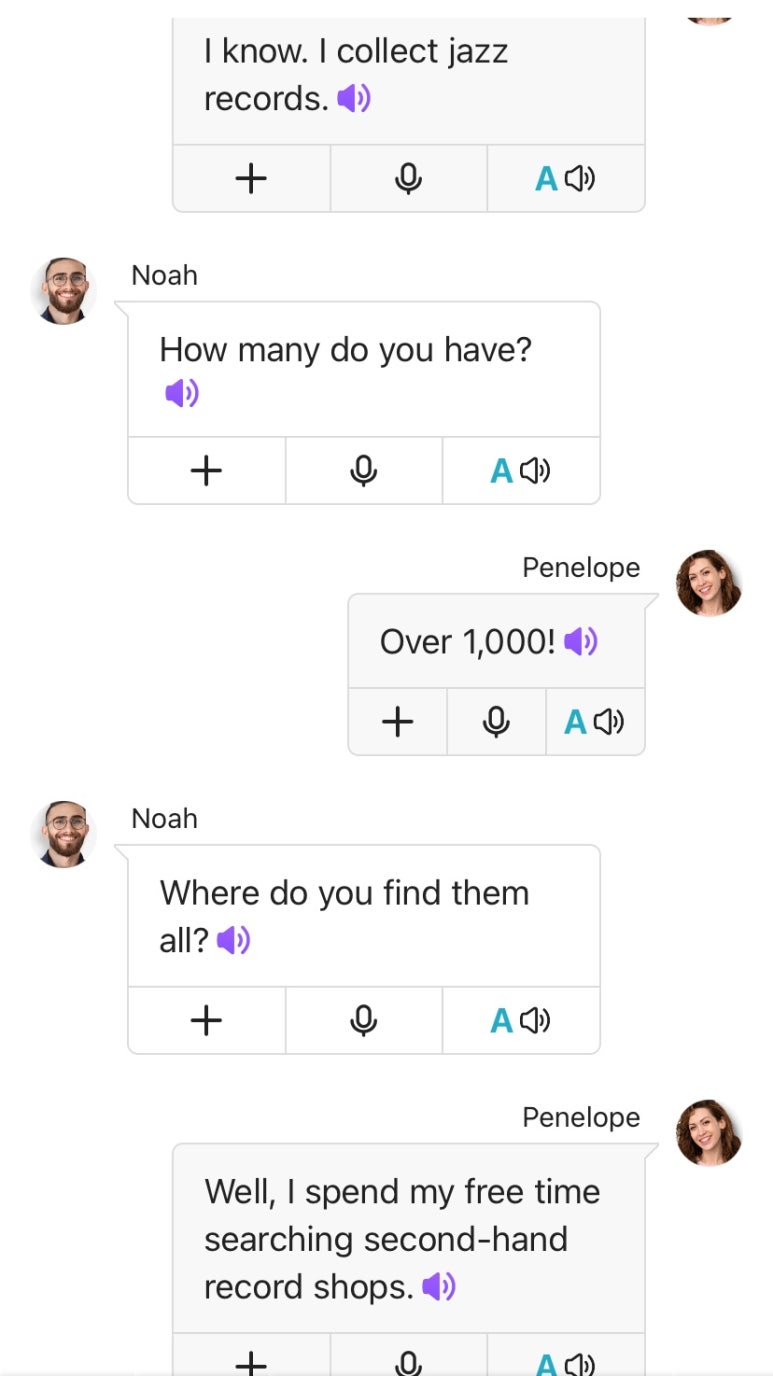Screen dimensions: 773x1376
Task: Play audio for "How many do you have?"
Action: pos(181,394)
